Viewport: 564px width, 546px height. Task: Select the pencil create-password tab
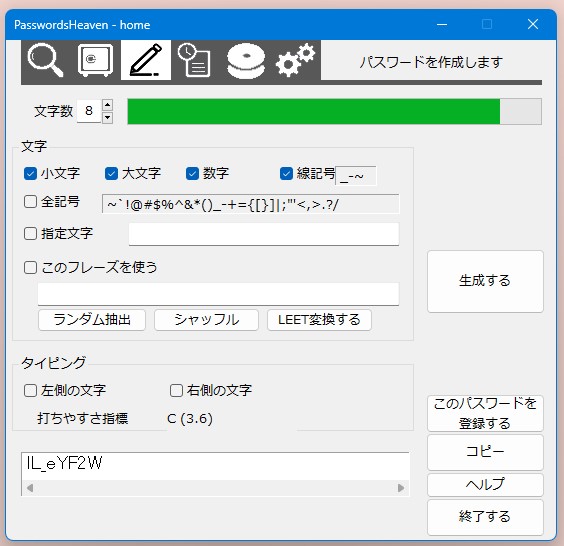[146, 60]
